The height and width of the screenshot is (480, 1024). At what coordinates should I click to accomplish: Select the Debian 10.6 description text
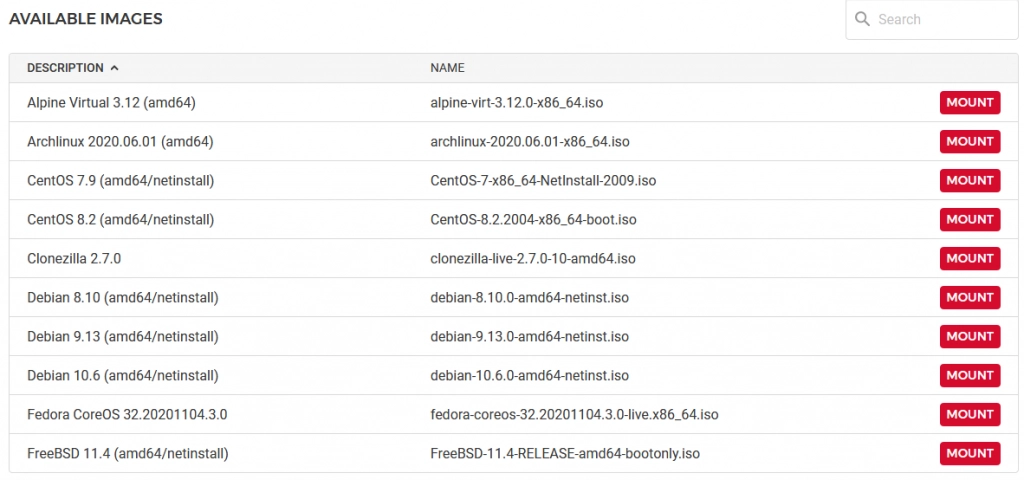[122, 375]
